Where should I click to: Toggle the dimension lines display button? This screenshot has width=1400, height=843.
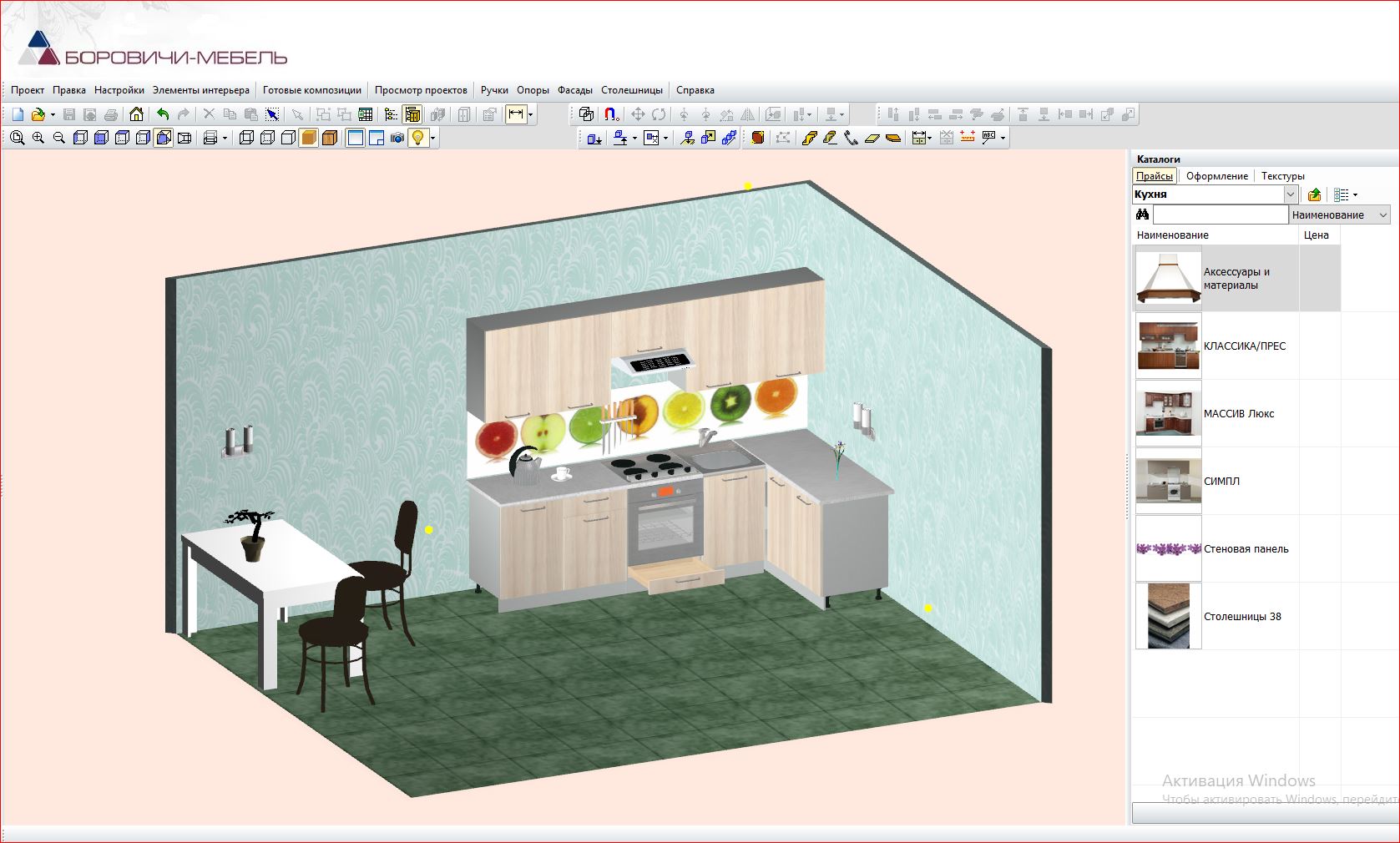click(x=516, y=114)
